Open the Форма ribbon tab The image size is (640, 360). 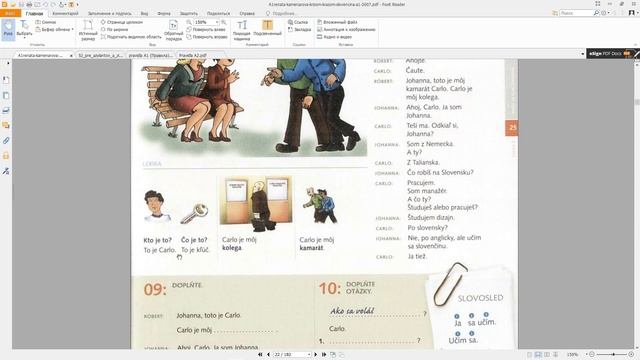(164, 13)
